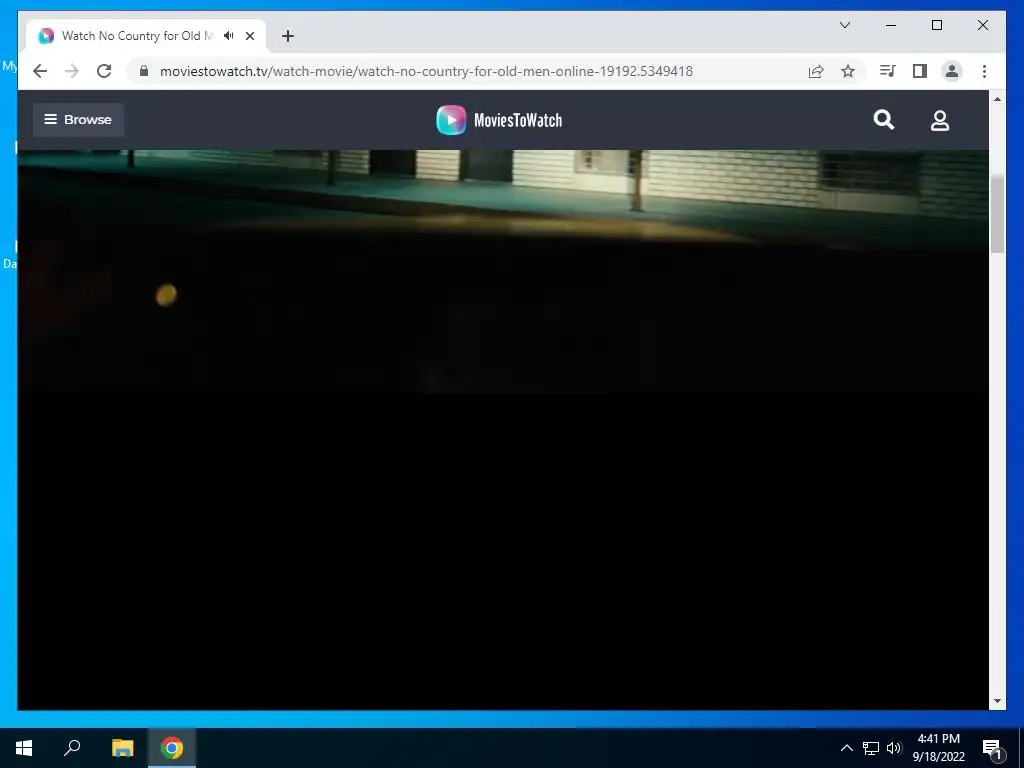
Task: Open the Windows Start menu
Action: [24, 748]
